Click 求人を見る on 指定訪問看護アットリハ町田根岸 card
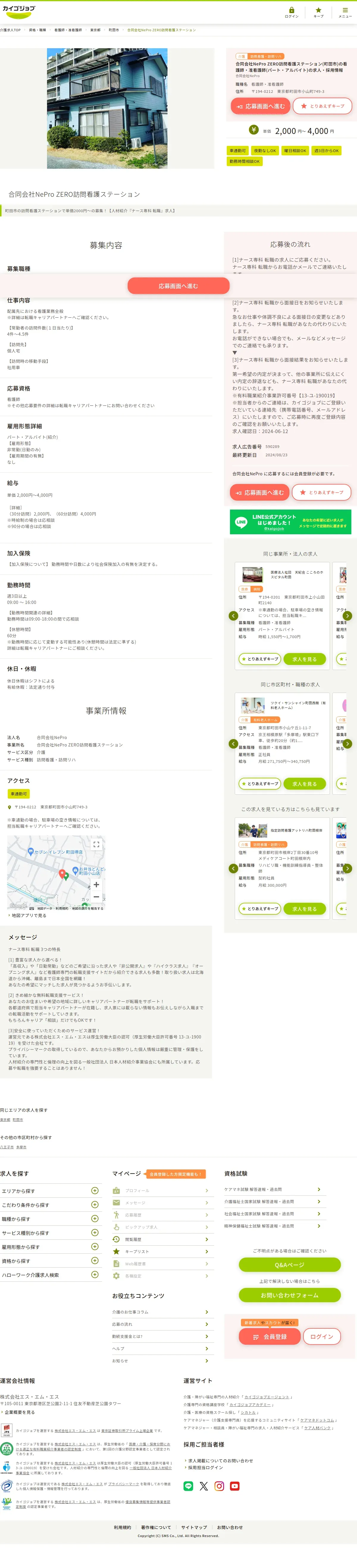Image resolution: width=357 pixels, height=1568 pixels. click(x=304, y=909)
